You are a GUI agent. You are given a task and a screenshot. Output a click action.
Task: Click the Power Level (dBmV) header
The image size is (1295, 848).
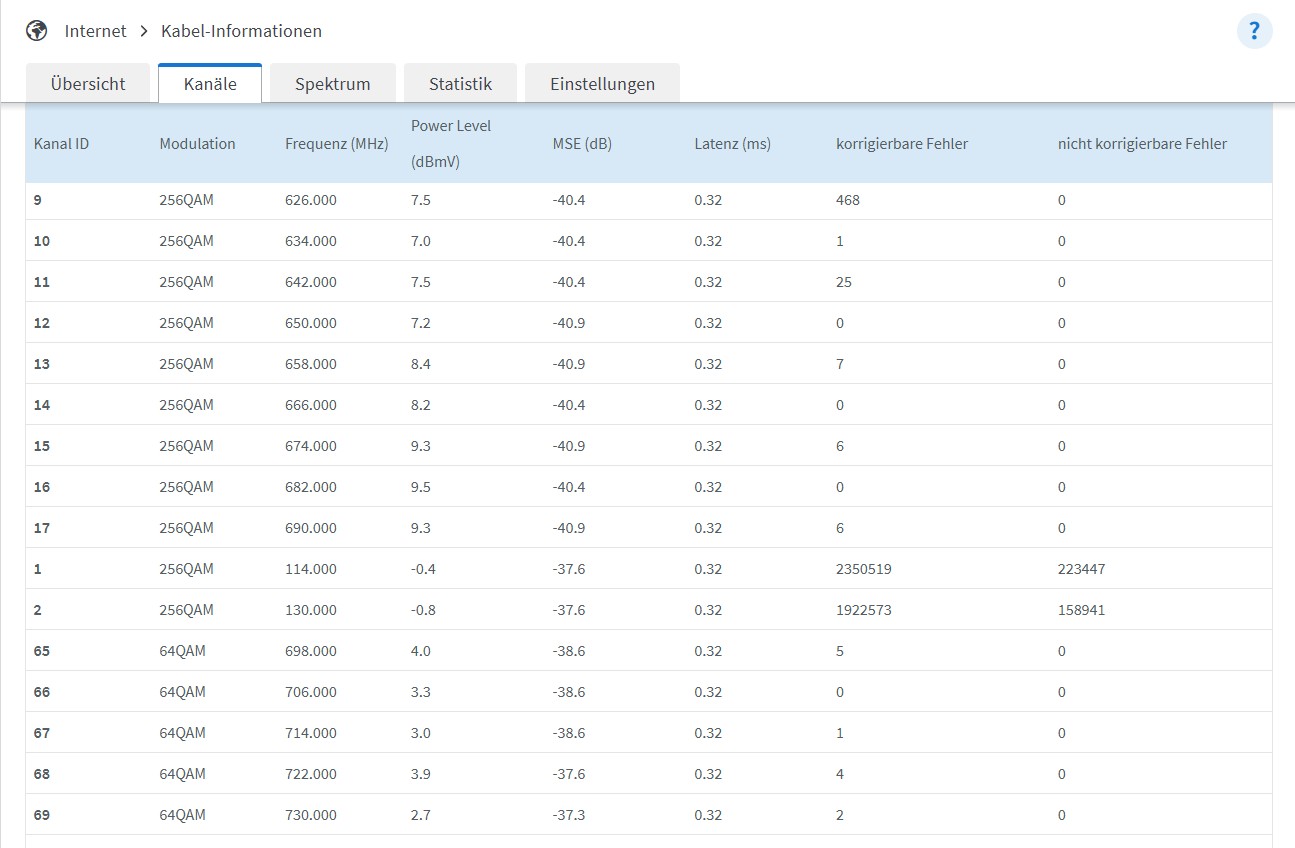[450, 143]
